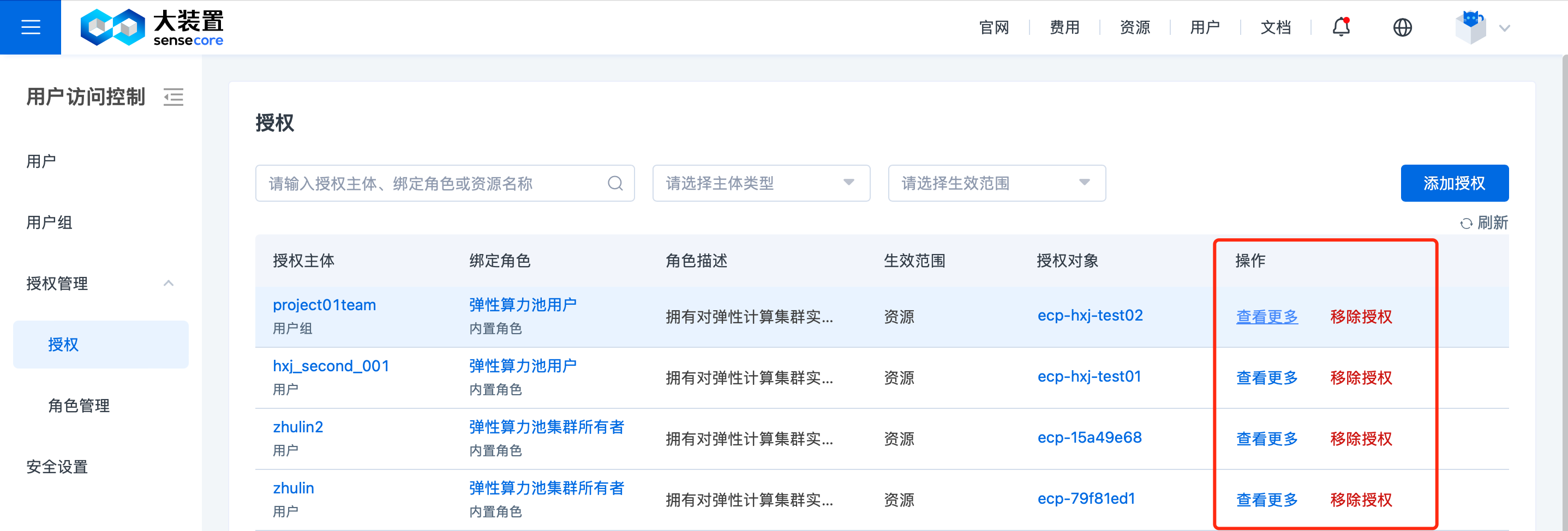
Task: Click the 生效范围 column header
Action: (914, 261)
